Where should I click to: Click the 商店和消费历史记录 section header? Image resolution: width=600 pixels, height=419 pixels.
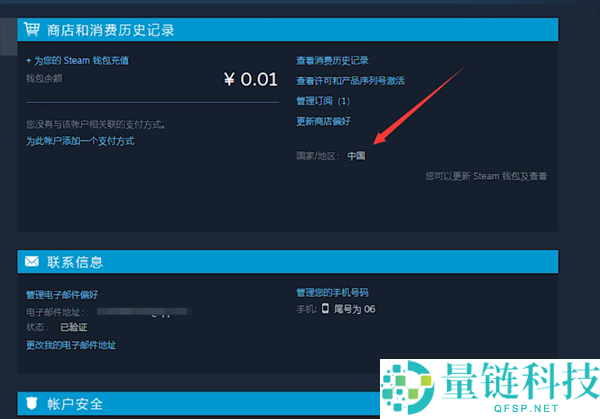tap(112, 30)
